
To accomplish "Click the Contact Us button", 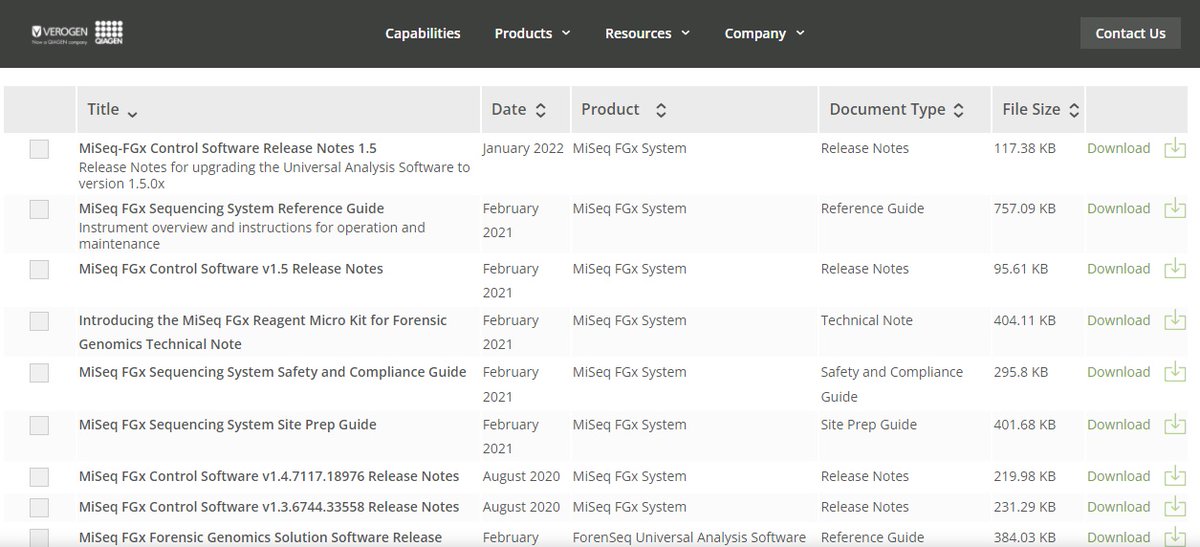I will point(1130,33).
